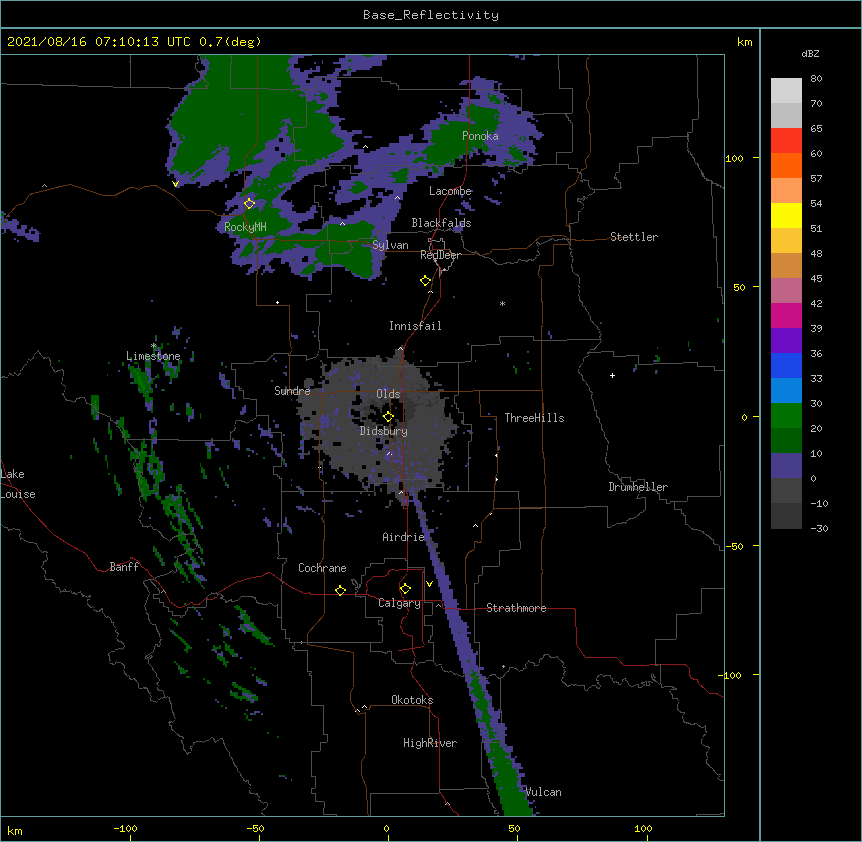Click the Stettler town label
This screenshot has height=842, width=862.
[x=634, y=237]
